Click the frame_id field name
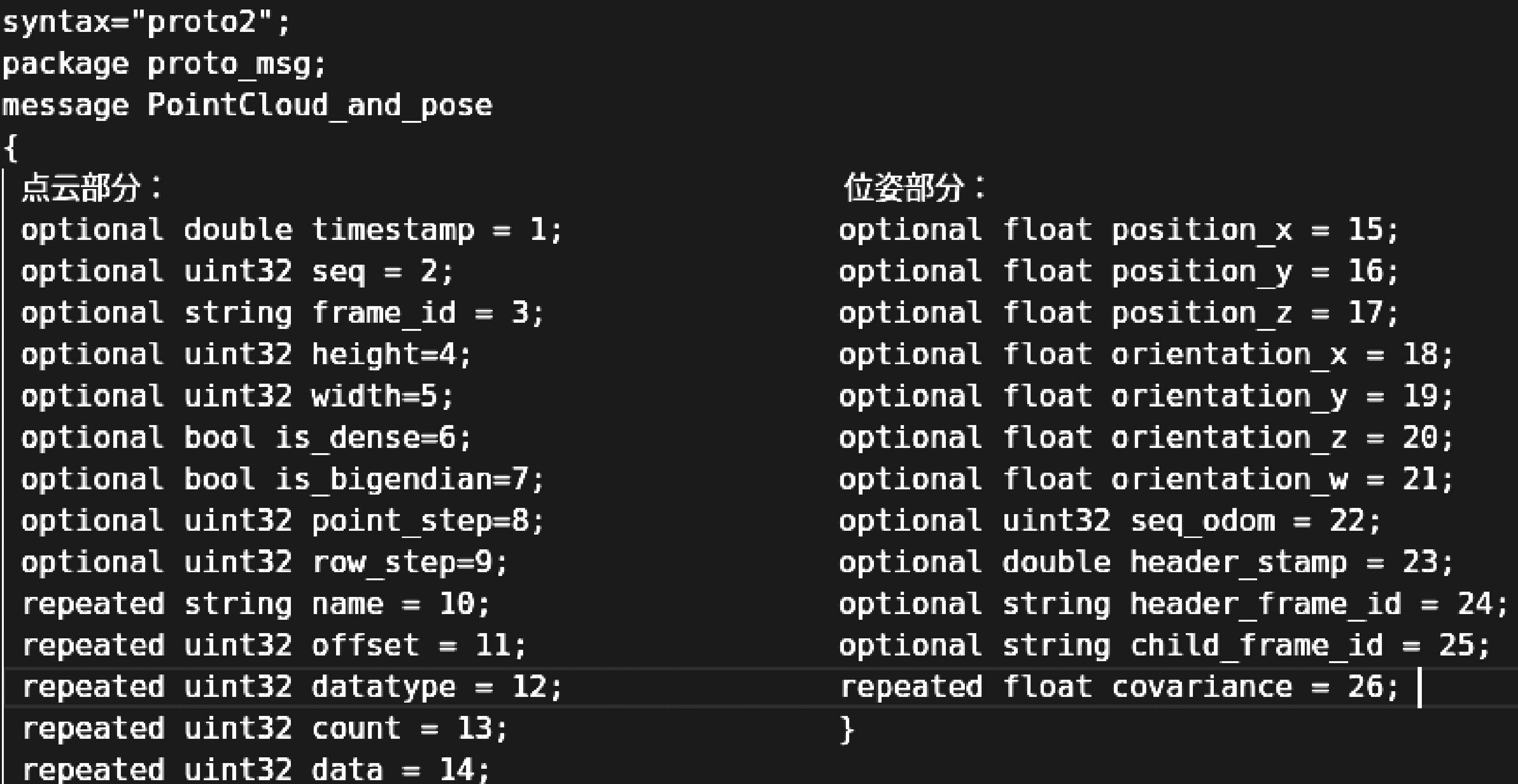 [x=384, y=313]
